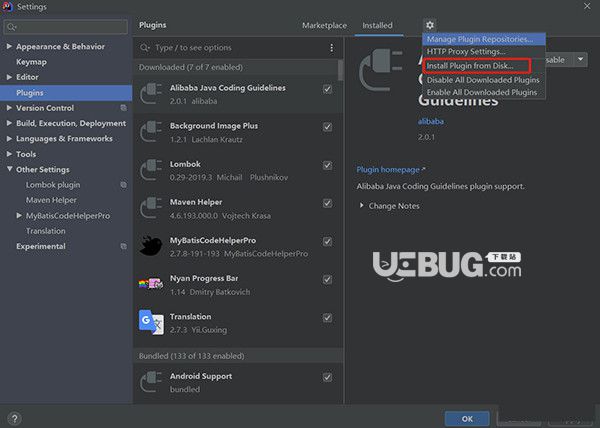600x428 pixels.
Task: Click the project-level icon beside Version Control
Action: (x=123, y=108)
